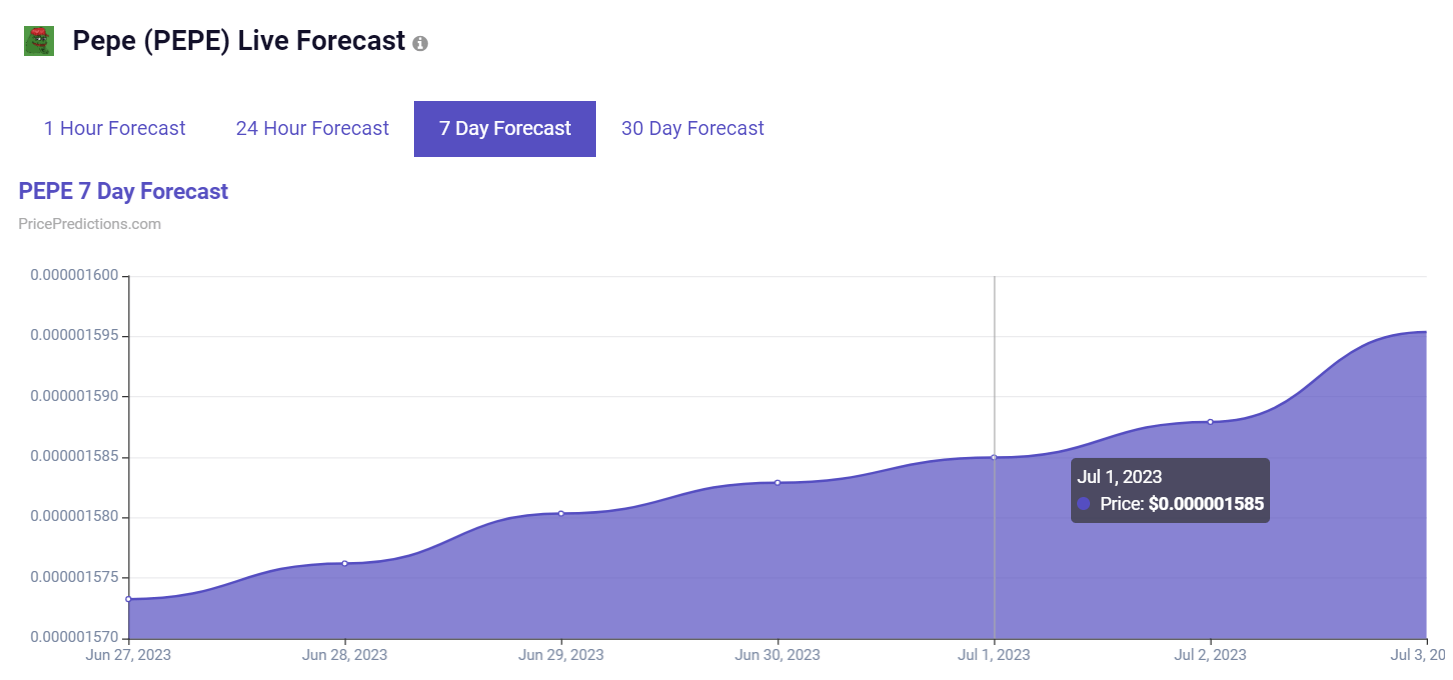Click the price tooltip's purple series dot

[1084, 504]
